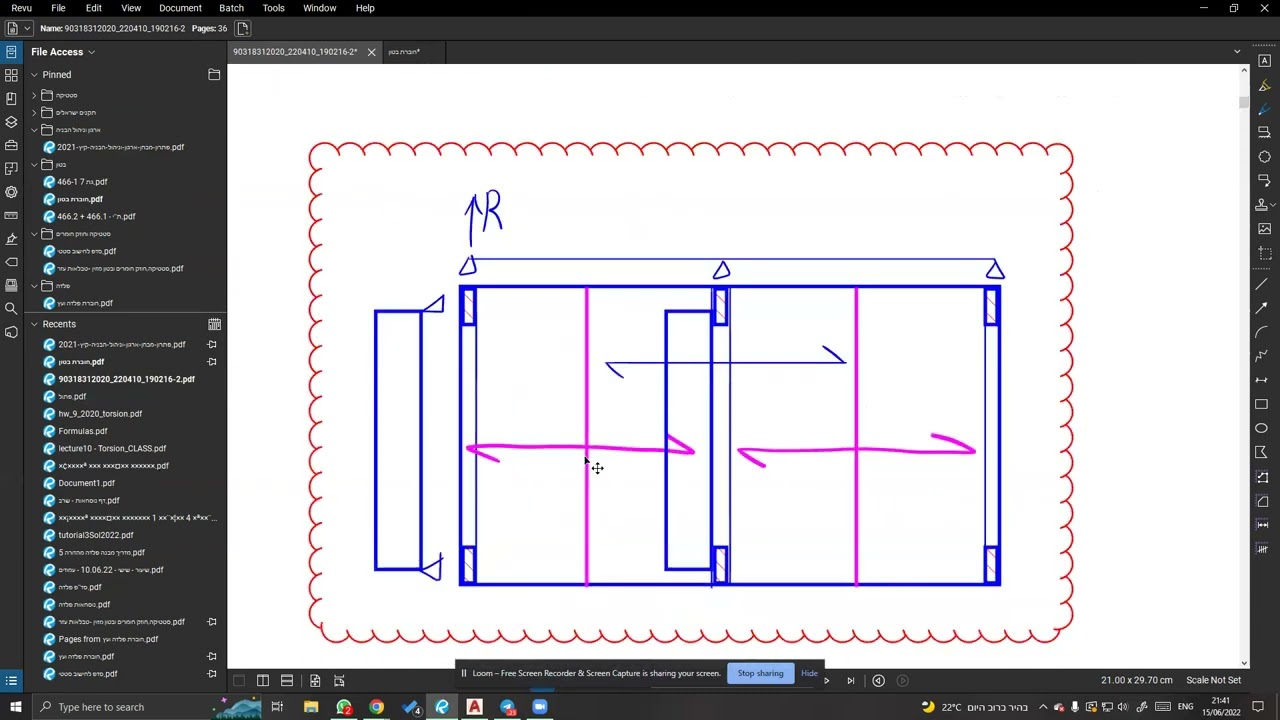Expand the first pinned folder

pos(34,95)
